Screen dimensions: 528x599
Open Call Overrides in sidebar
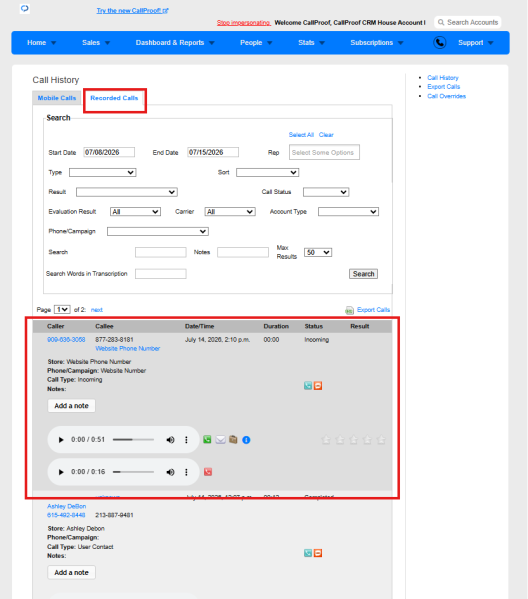[446, 96]
